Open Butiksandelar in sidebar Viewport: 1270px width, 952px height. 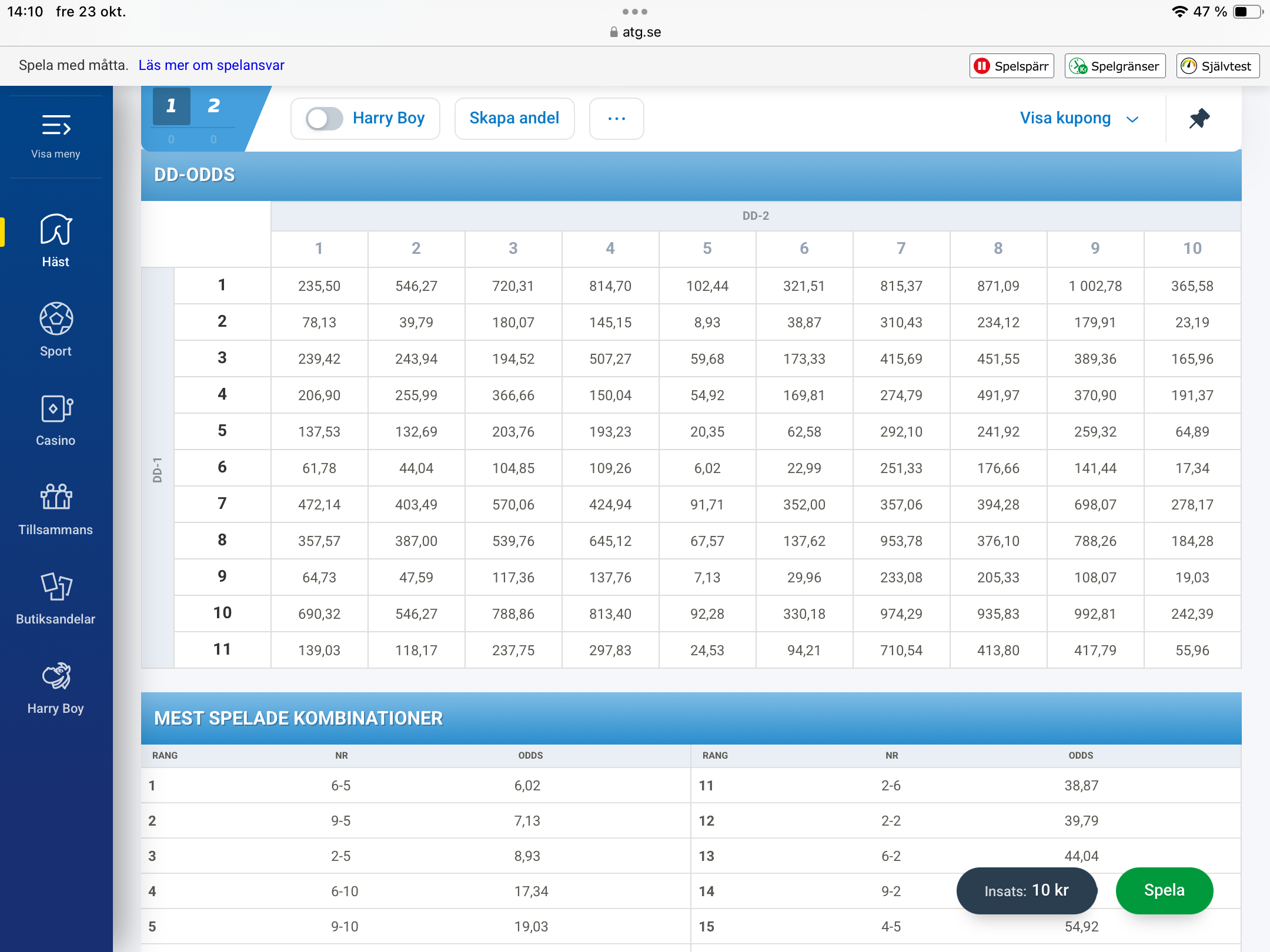56,598
